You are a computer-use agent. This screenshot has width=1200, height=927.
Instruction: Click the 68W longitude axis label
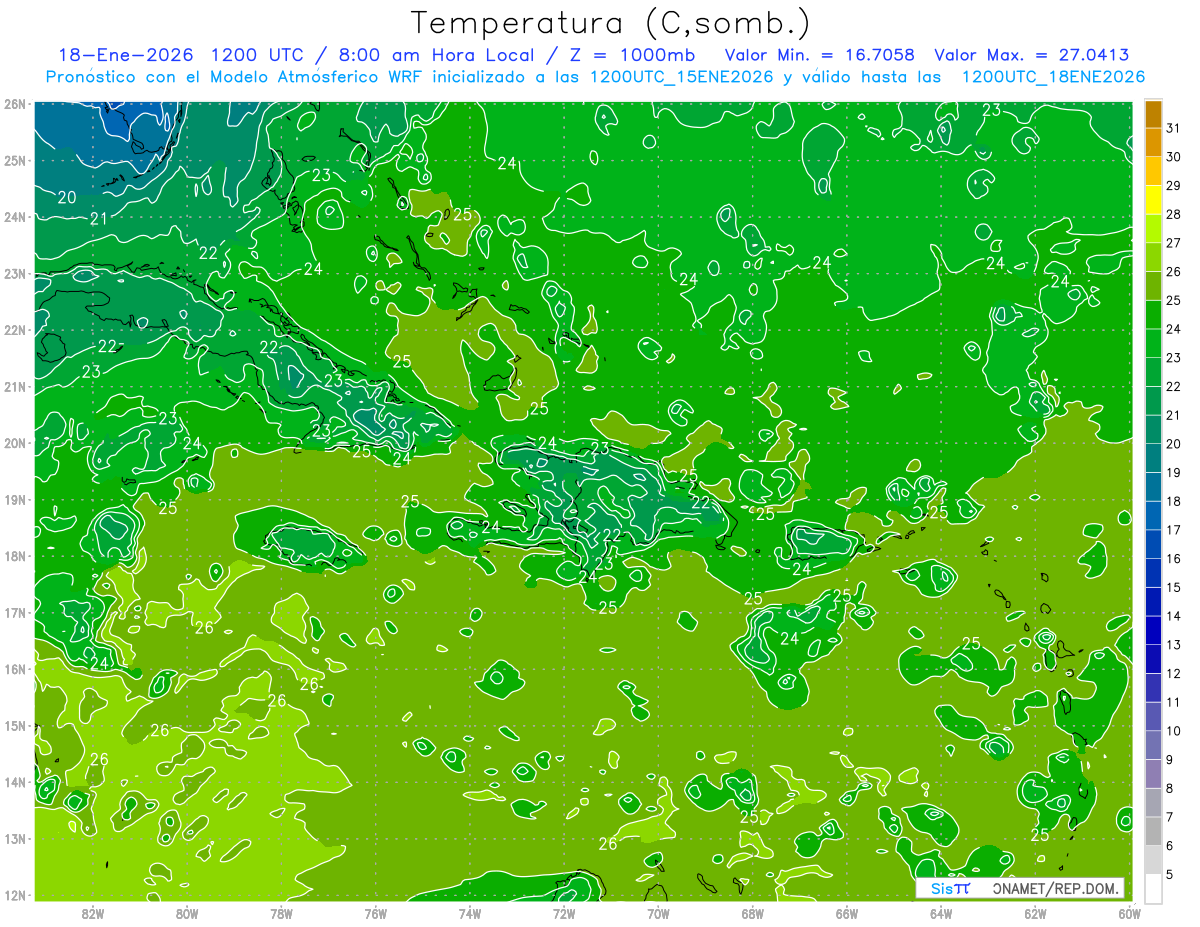pos(753,912)
